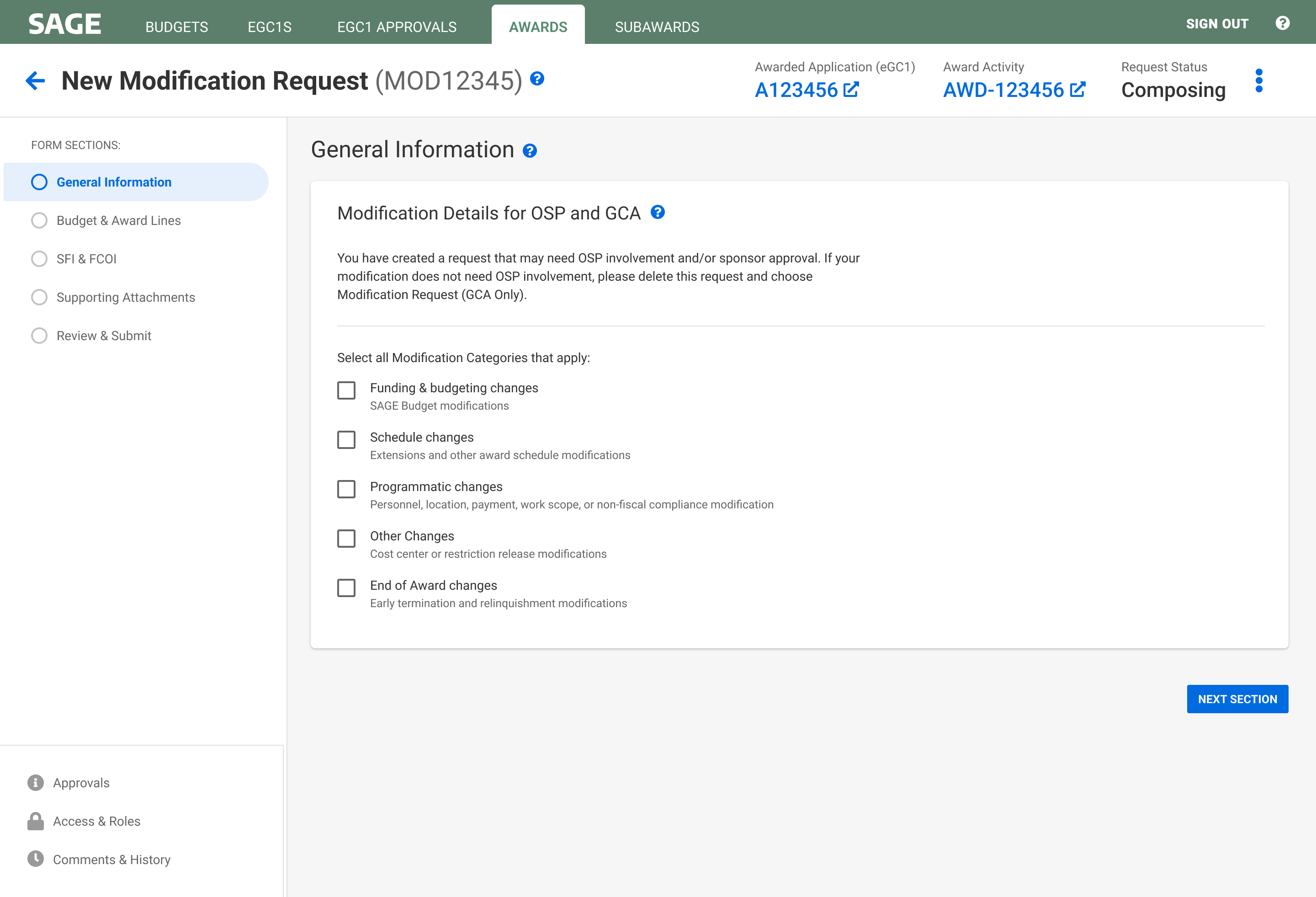The image size is (1316, 897).
Task: Enable the Schedule changes checkbox
Action: (x=346, y=440)
